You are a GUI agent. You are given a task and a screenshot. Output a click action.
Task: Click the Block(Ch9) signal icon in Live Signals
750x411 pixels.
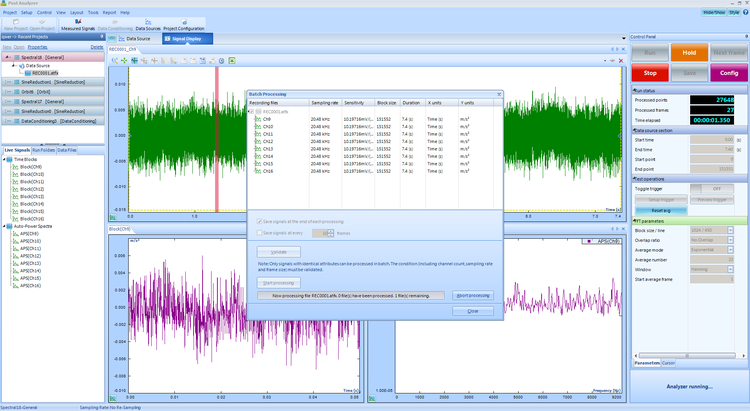(x=14, y=167)
